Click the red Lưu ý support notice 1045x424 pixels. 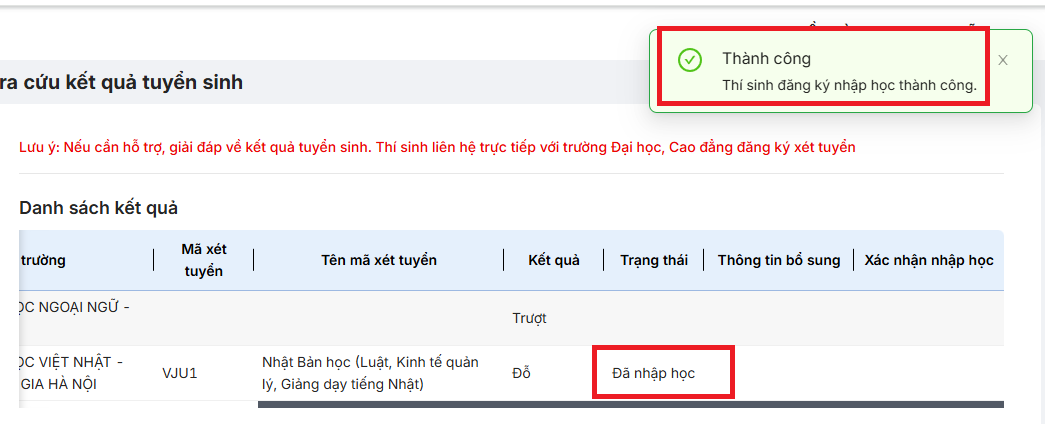point(437,147)
